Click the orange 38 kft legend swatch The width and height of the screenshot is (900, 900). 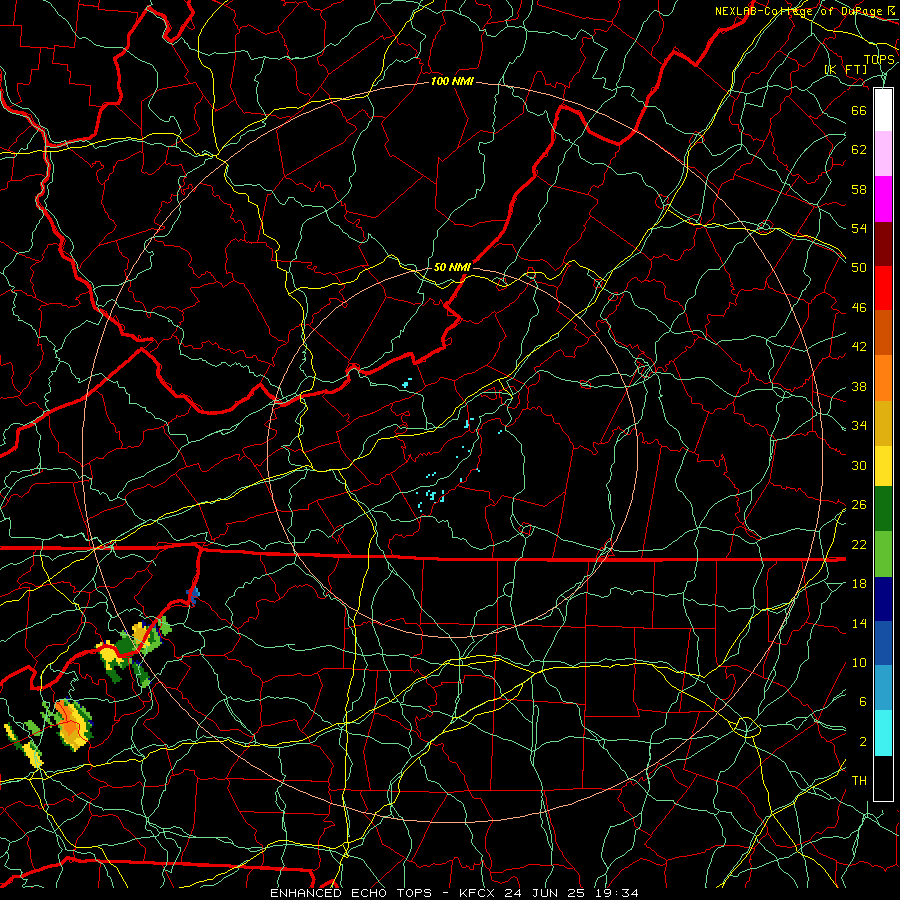click(883, 378)
